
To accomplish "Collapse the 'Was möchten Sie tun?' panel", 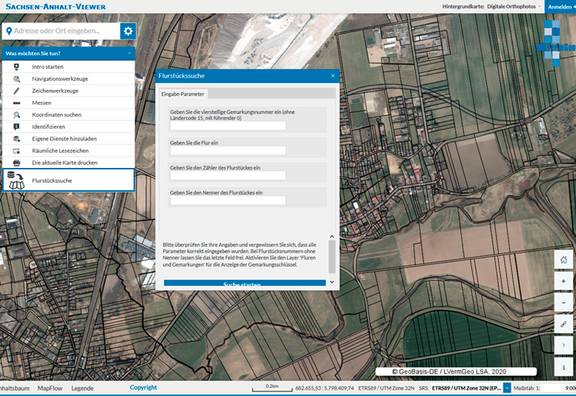I will pos(129,53).
